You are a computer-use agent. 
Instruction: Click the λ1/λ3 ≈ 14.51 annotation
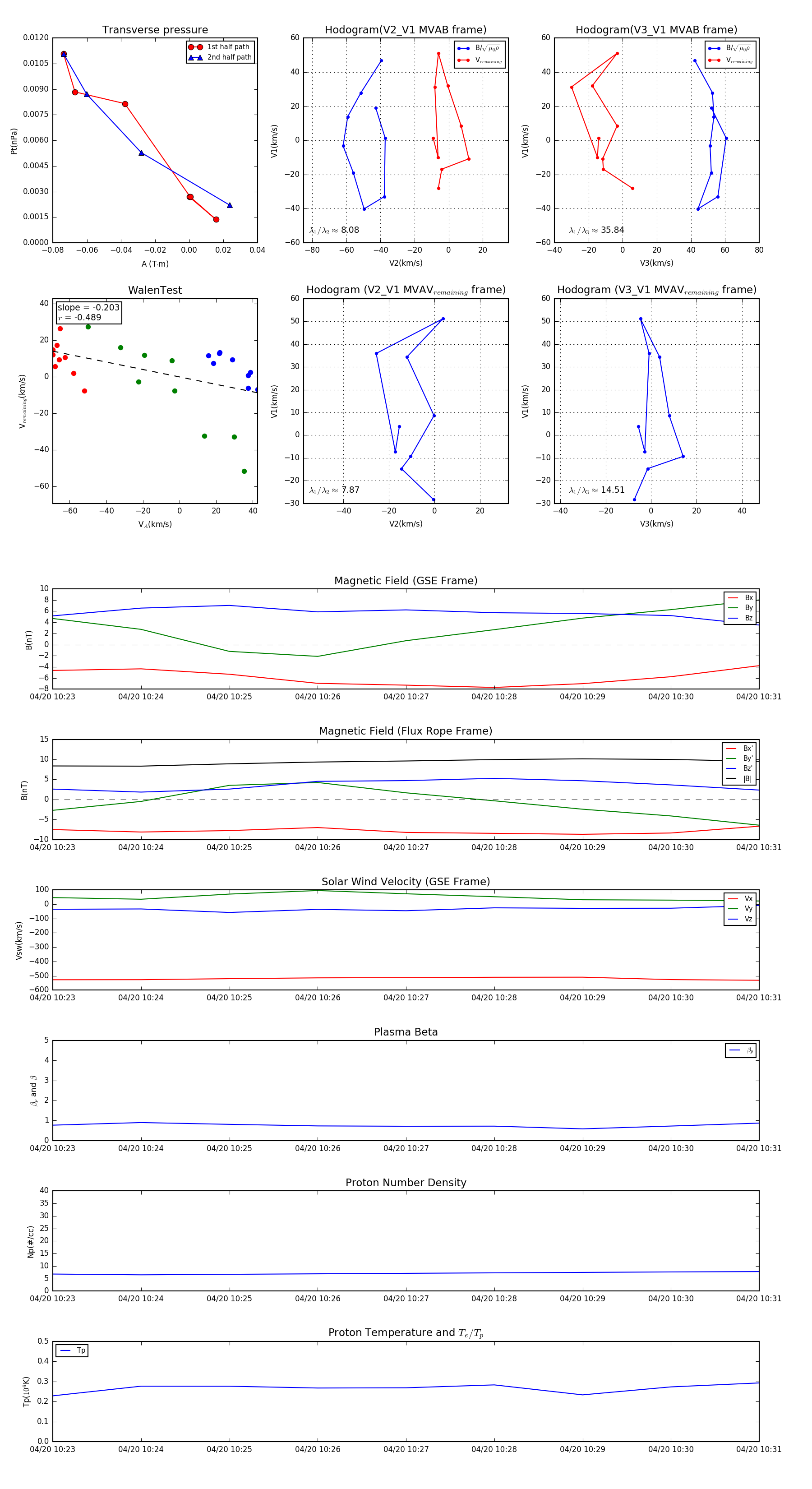pos(597,490)
